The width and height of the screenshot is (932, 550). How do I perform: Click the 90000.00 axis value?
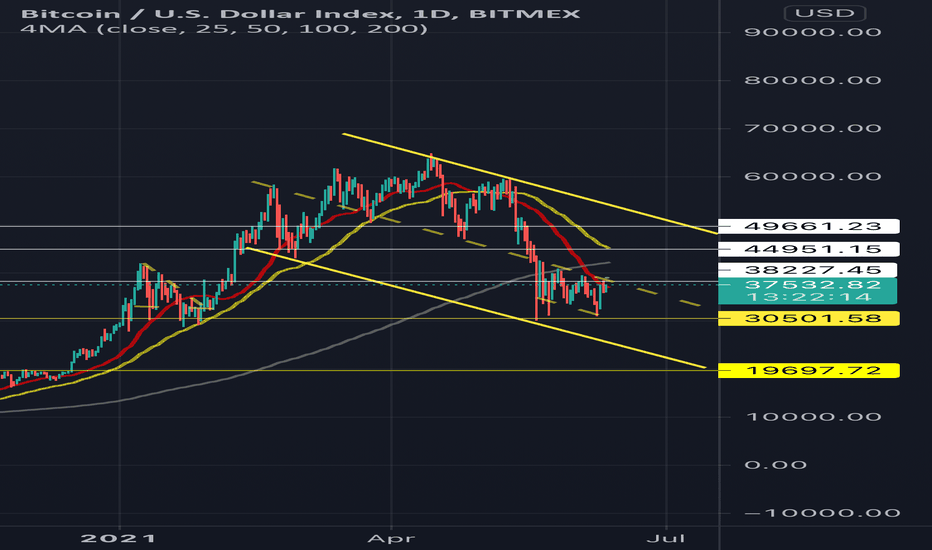point(813,32)
